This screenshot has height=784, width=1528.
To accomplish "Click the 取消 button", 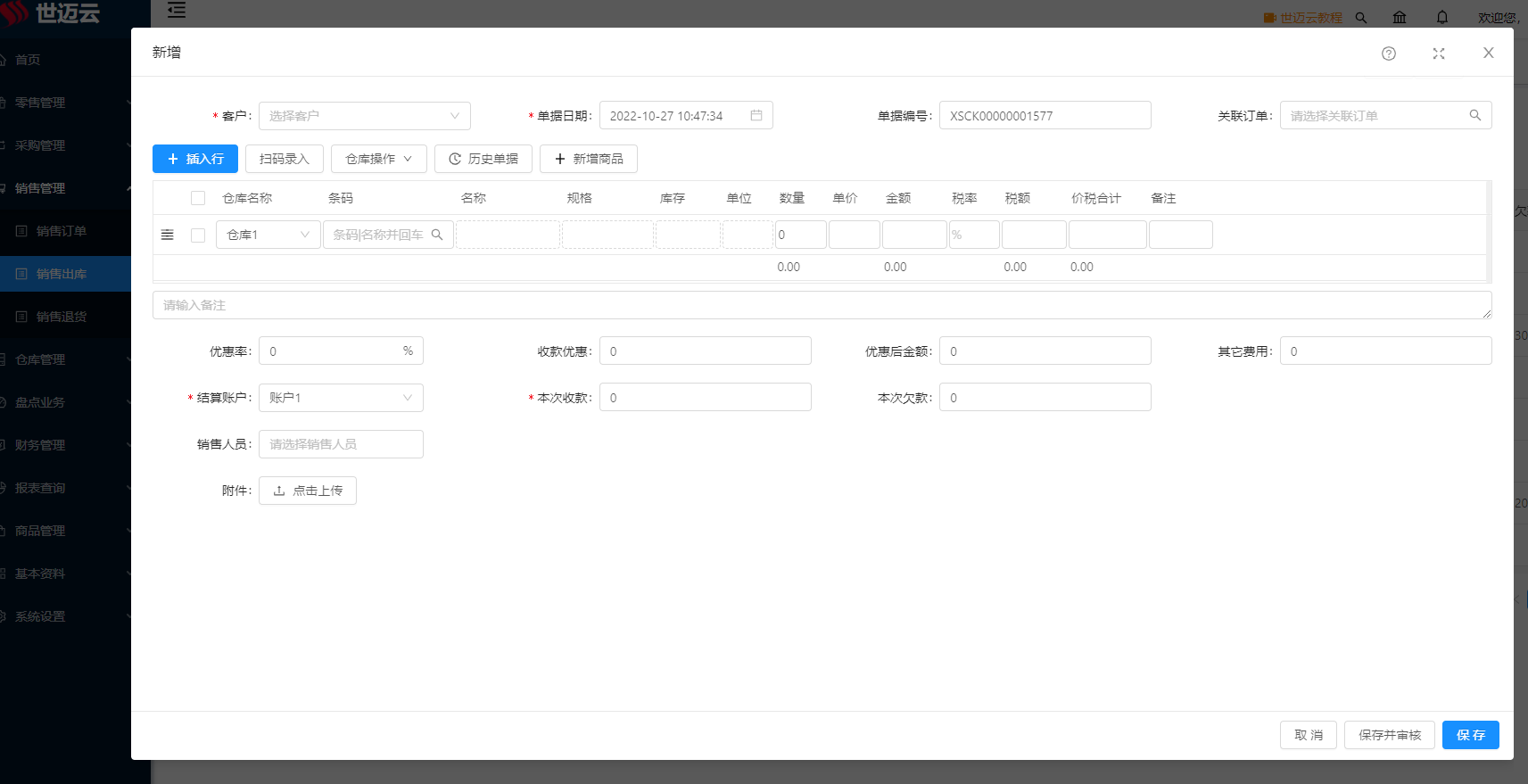I will 1309,735.
